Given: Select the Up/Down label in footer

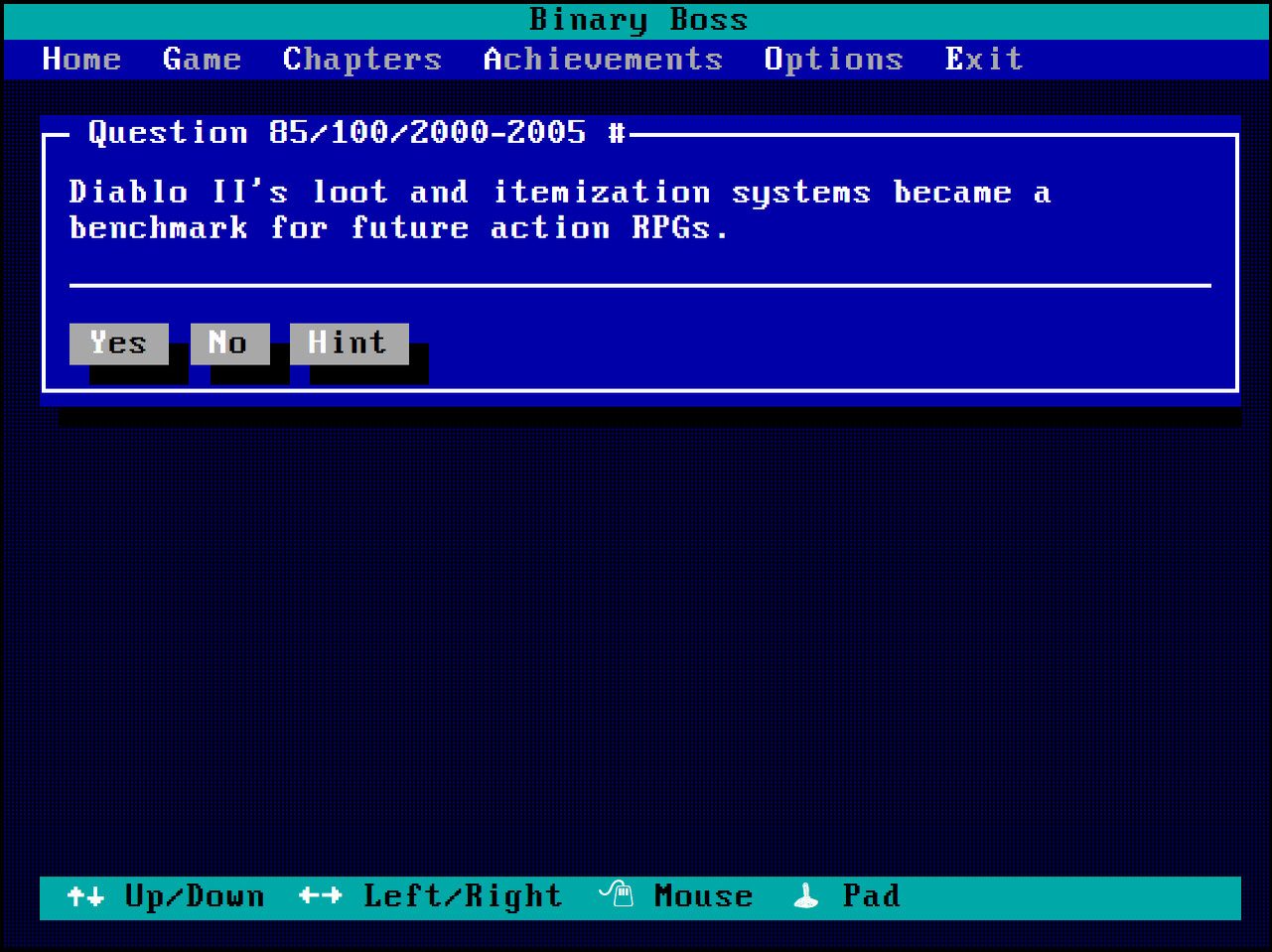Looking at the screenshot, I should tap(195, 897).
